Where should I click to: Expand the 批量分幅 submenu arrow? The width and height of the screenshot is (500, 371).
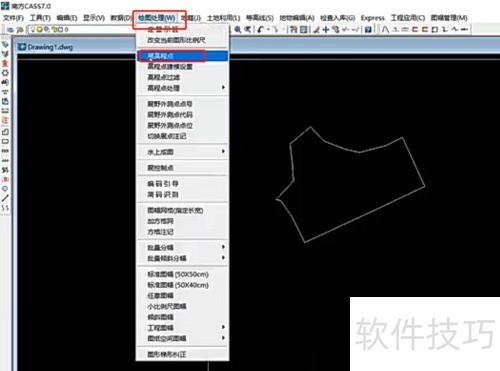point(223,247)
